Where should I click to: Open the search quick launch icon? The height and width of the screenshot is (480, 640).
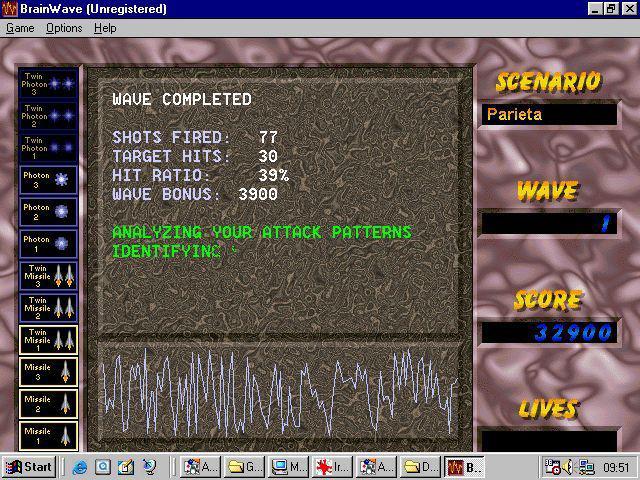103,467
